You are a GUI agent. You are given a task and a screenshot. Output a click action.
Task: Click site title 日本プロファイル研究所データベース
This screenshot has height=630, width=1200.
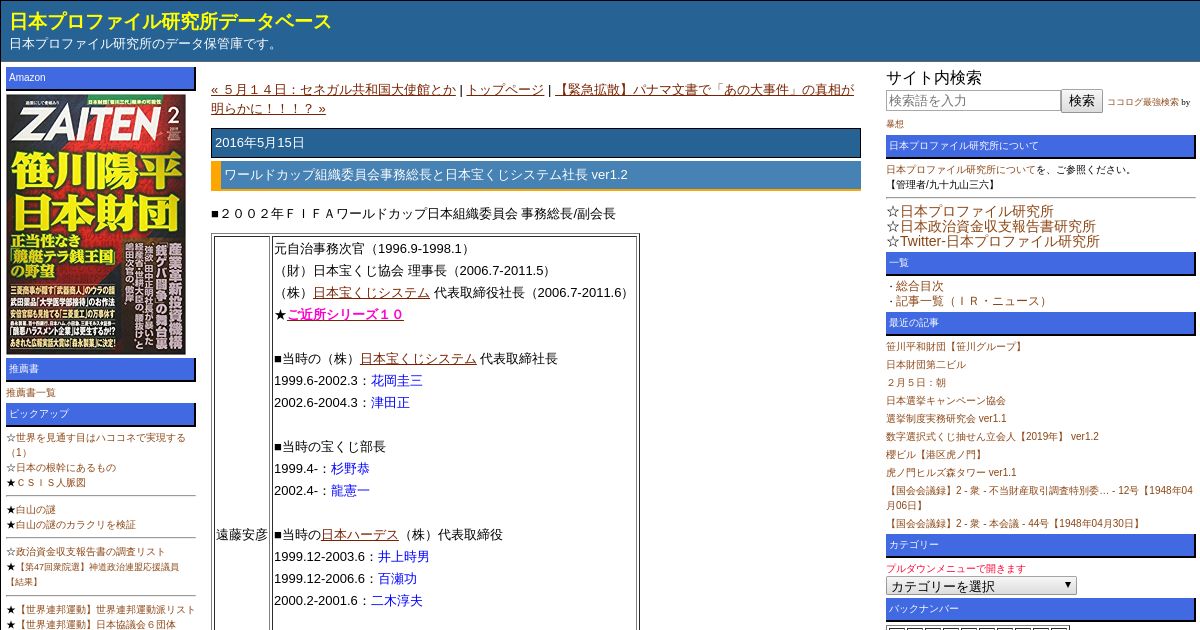tap(171, 22)
